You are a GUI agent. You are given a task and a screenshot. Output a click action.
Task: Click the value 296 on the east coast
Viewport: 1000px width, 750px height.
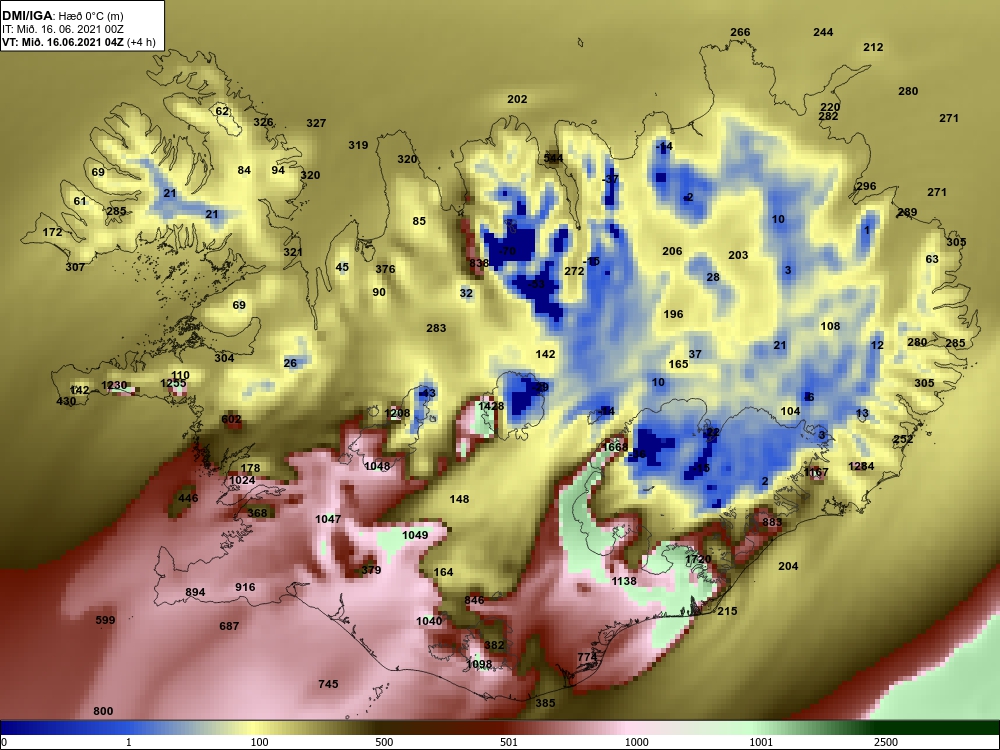tap(866, 186)
